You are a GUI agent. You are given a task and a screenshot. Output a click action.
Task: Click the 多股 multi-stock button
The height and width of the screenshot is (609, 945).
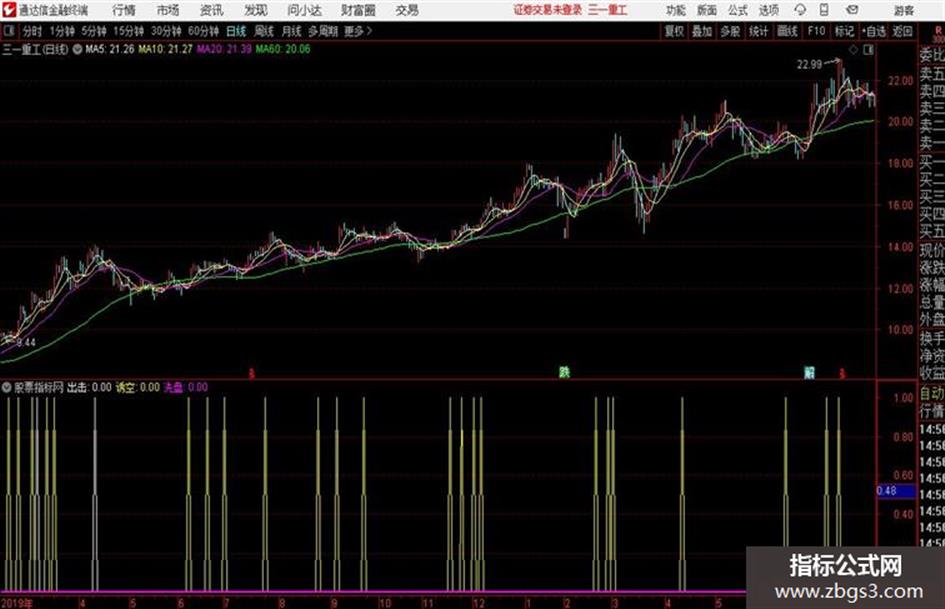(730, 31)
